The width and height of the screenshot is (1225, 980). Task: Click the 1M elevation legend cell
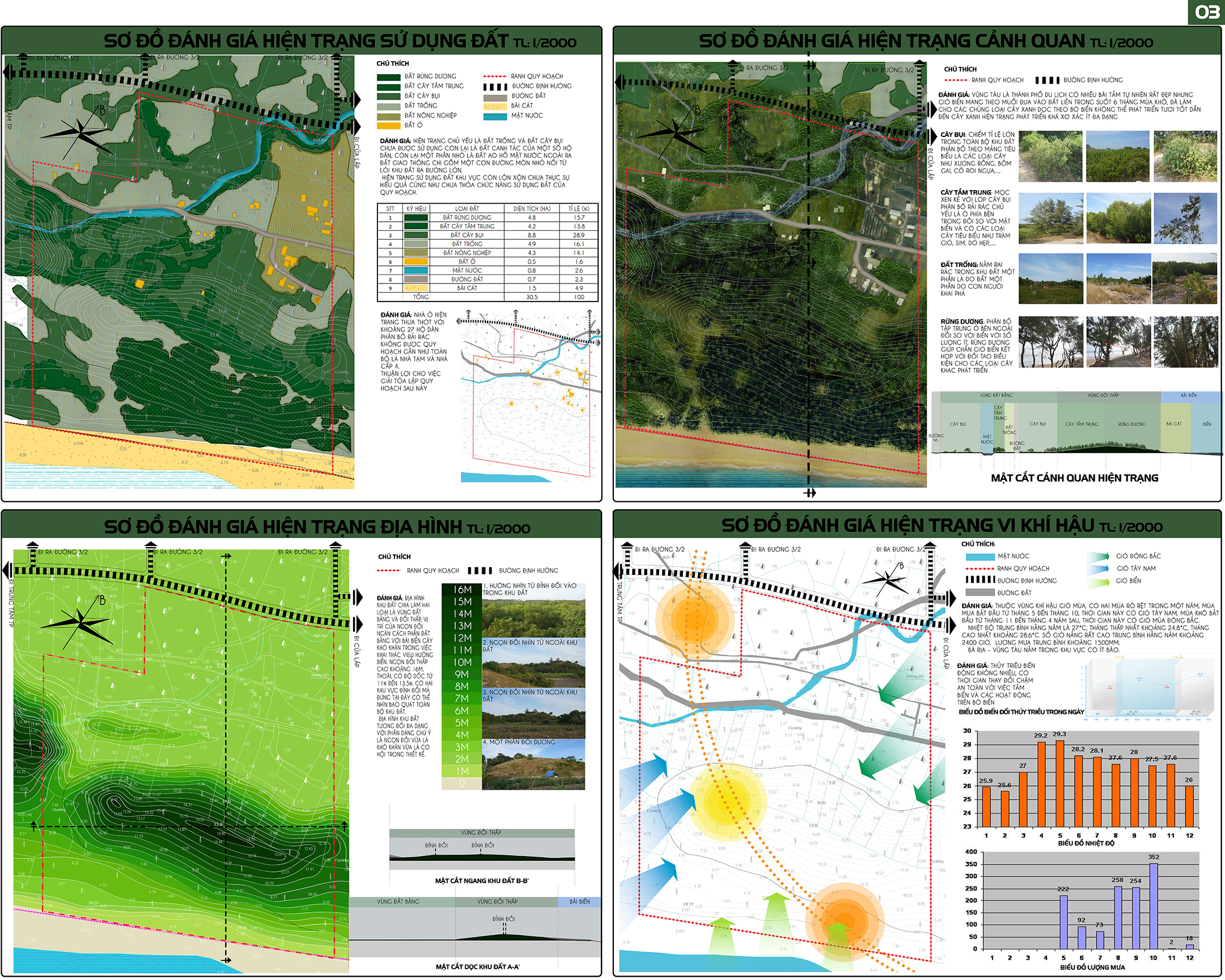pos(461,771)
